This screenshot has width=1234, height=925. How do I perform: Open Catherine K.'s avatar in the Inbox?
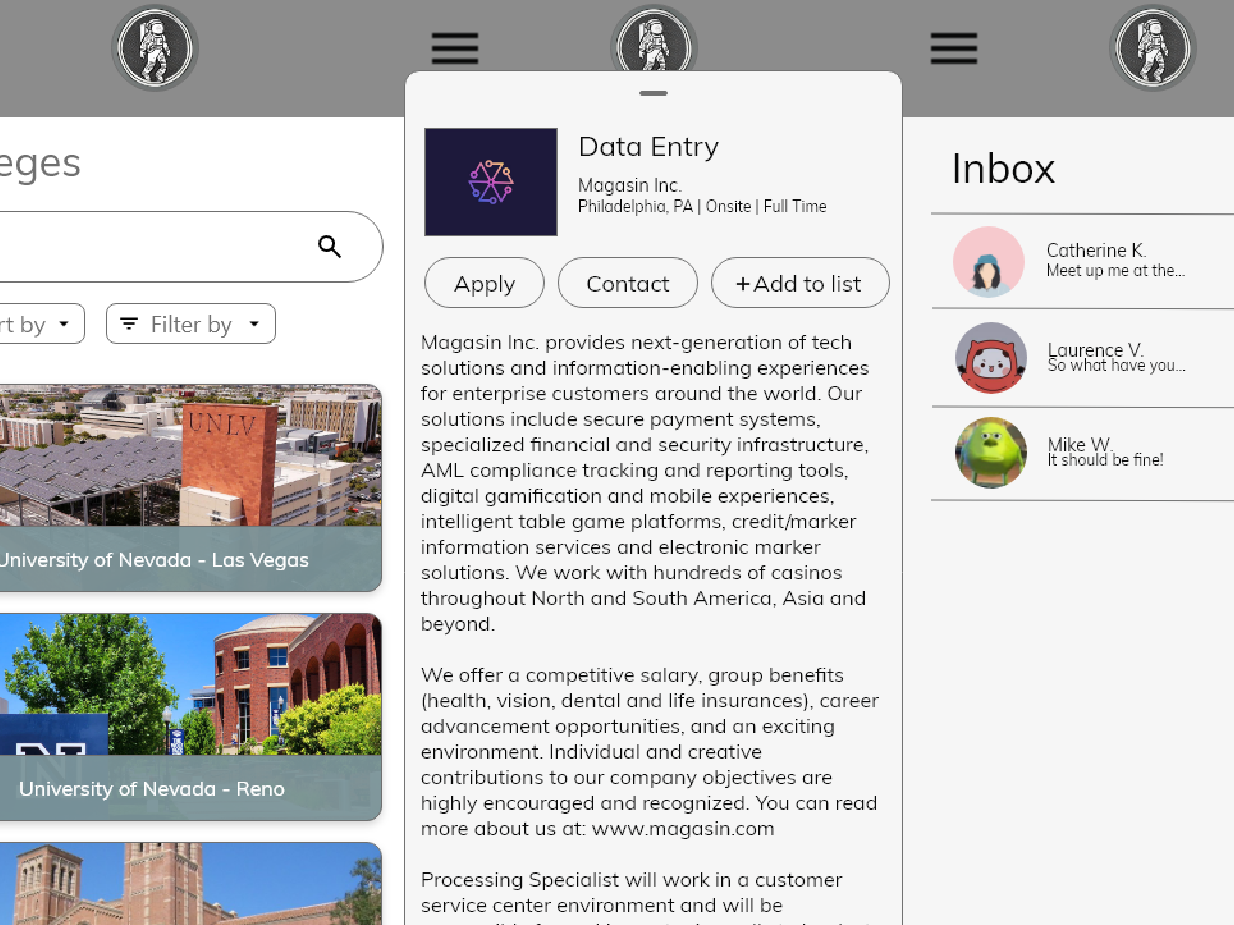coord(989,262)
